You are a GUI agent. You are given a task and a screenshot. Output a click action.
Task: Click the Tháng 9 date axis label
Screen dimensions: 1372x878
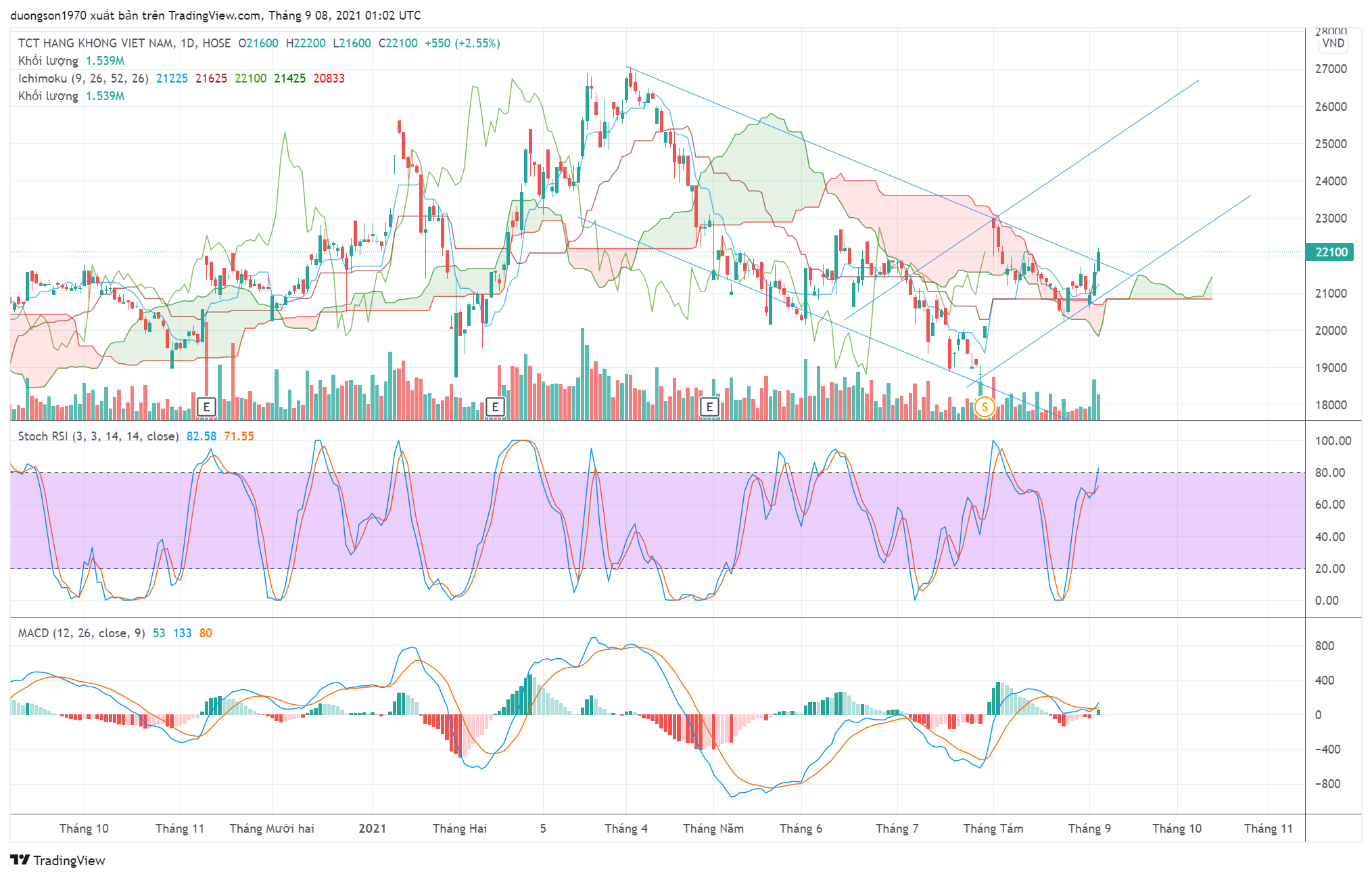[x=1089, y=829]
